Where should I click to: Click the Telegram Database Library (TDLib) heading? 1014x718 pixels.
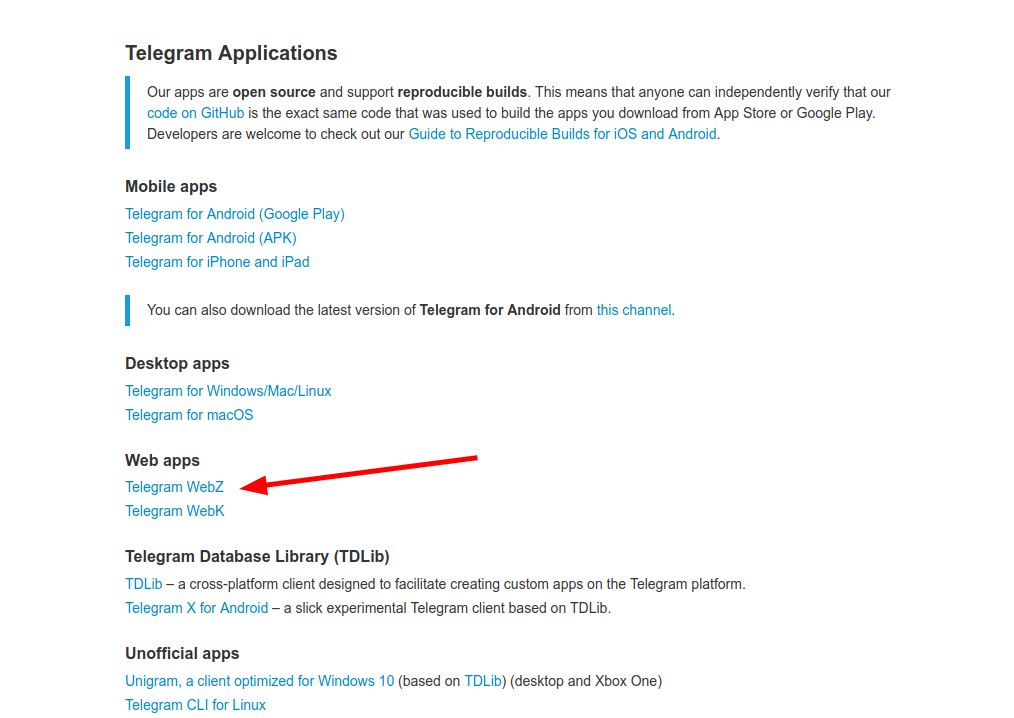(x=257, y=556)
